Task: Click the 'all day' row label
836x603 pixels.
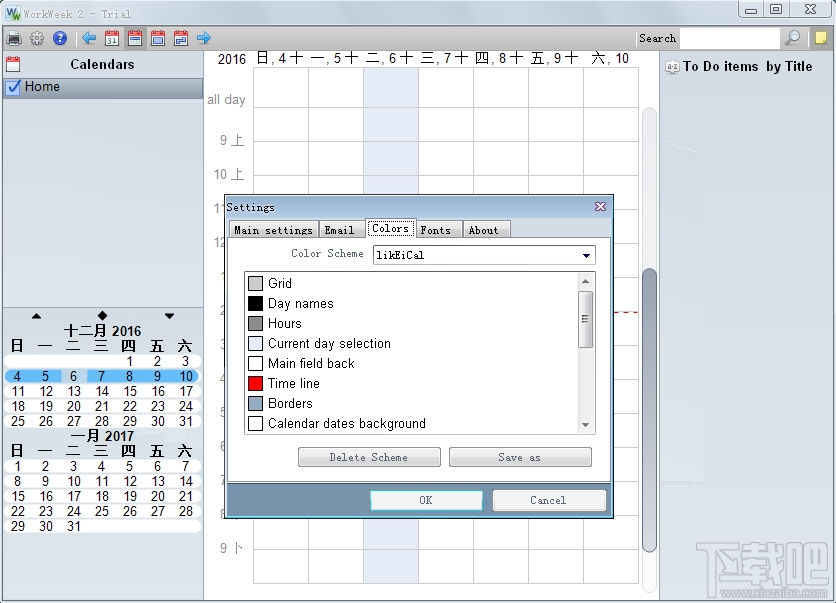Action: coord(226,100)
